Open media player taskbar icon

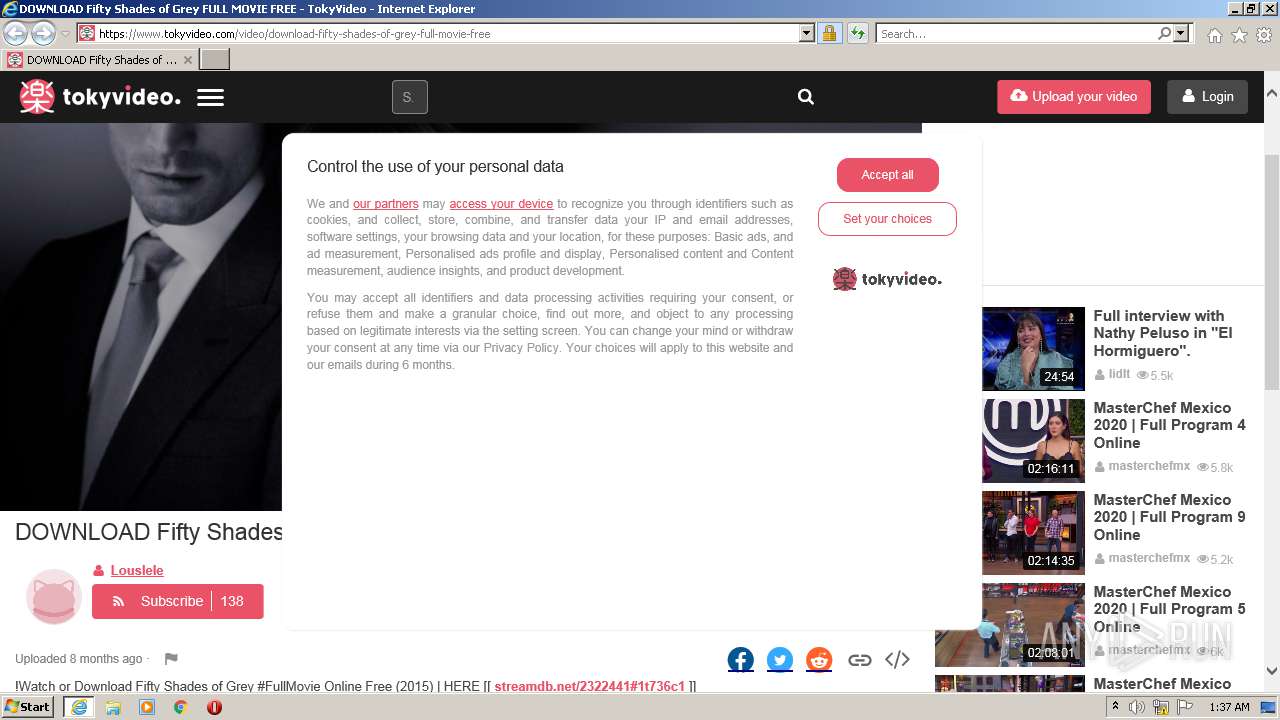tap(147, 707)
